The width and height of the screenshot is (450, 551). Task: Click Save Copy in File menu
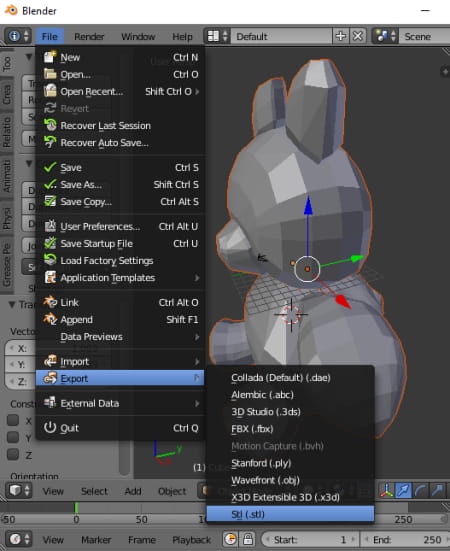(x=120, y=202)
